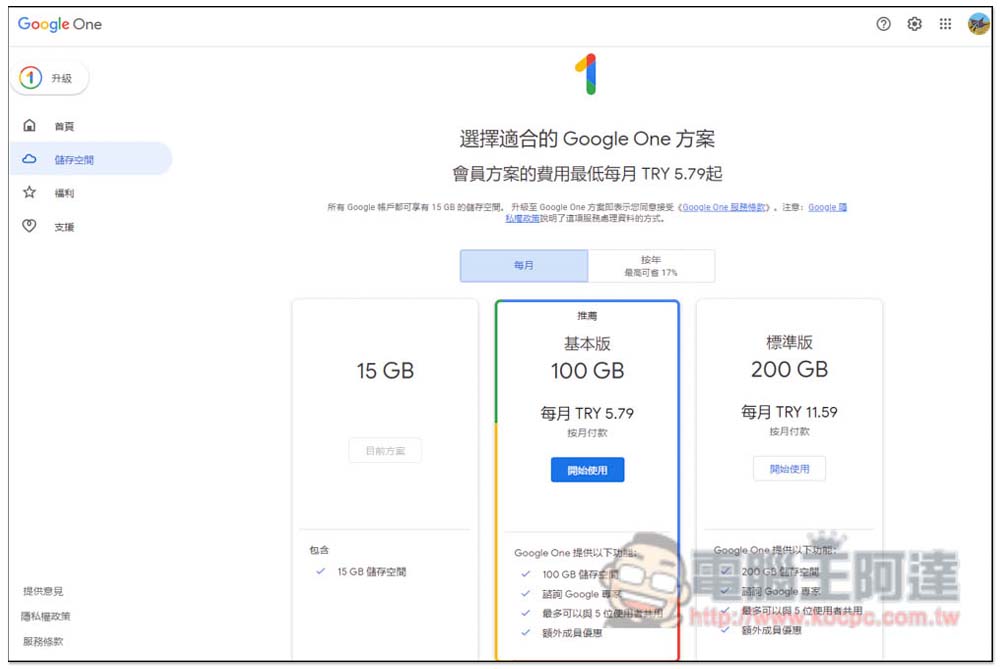Click the 基本版 plan title
Image resolution: width=1000 pixels, height=669 pixels.
587,344
